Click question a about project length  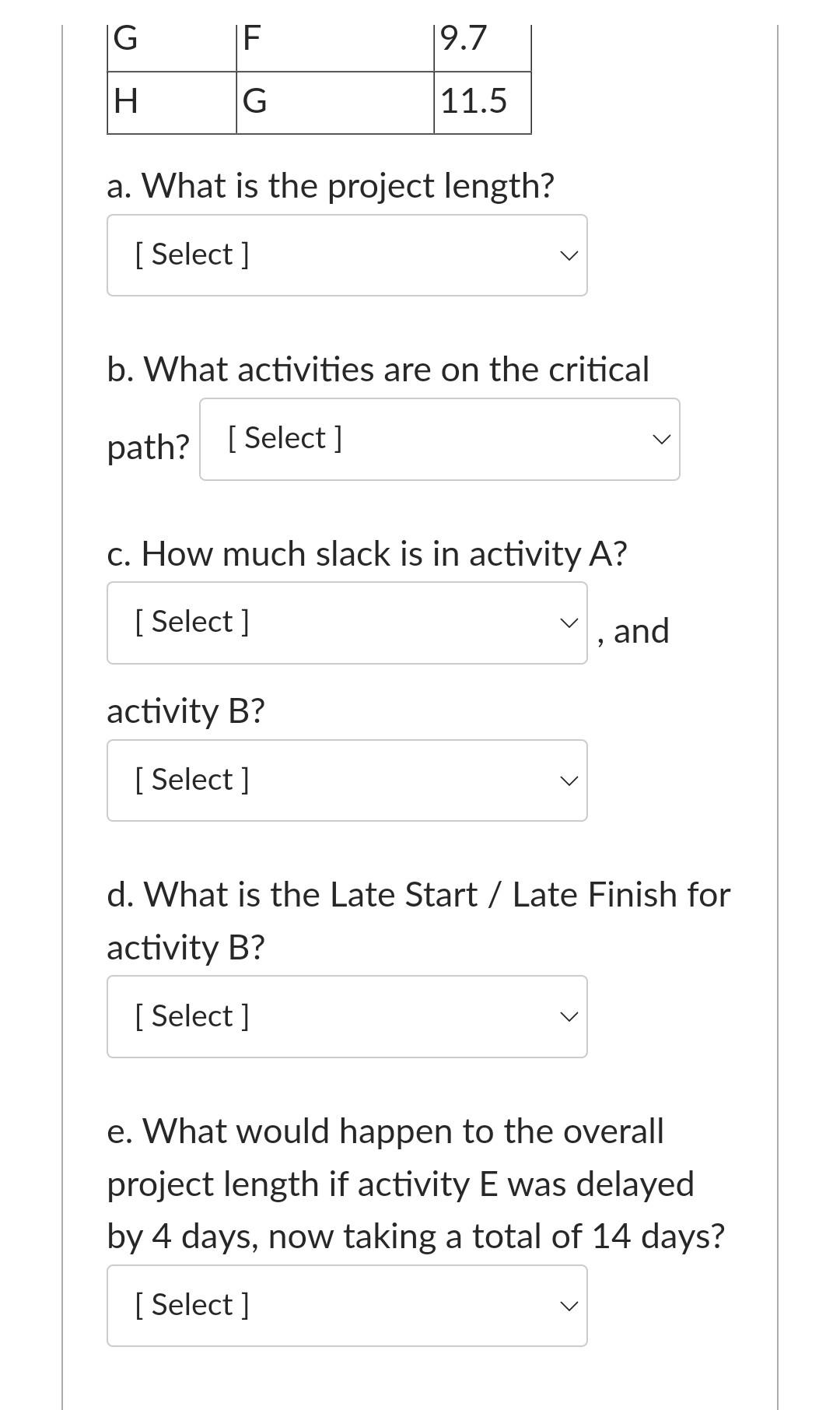(331, 184)
